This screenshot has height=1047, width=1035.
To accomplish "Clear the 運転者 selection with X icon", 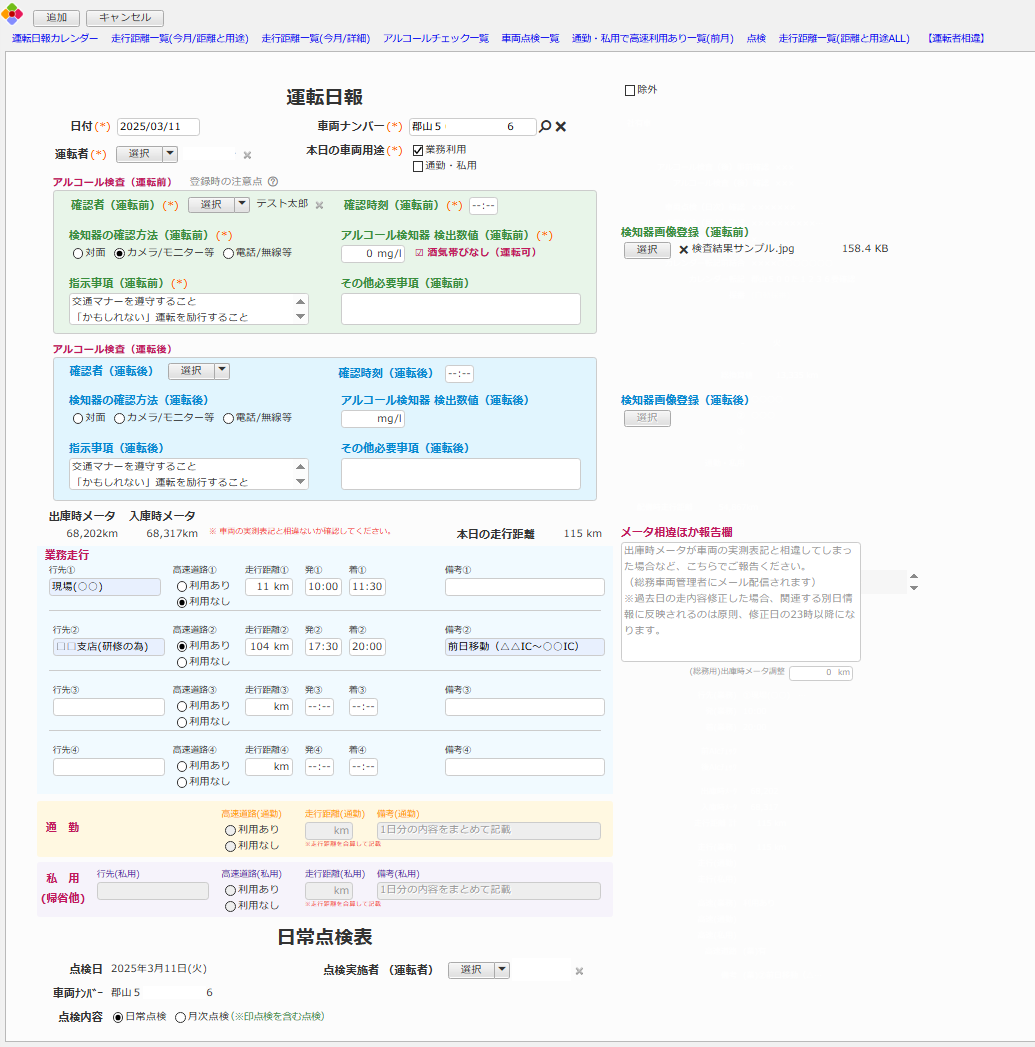I will [247, 155].
